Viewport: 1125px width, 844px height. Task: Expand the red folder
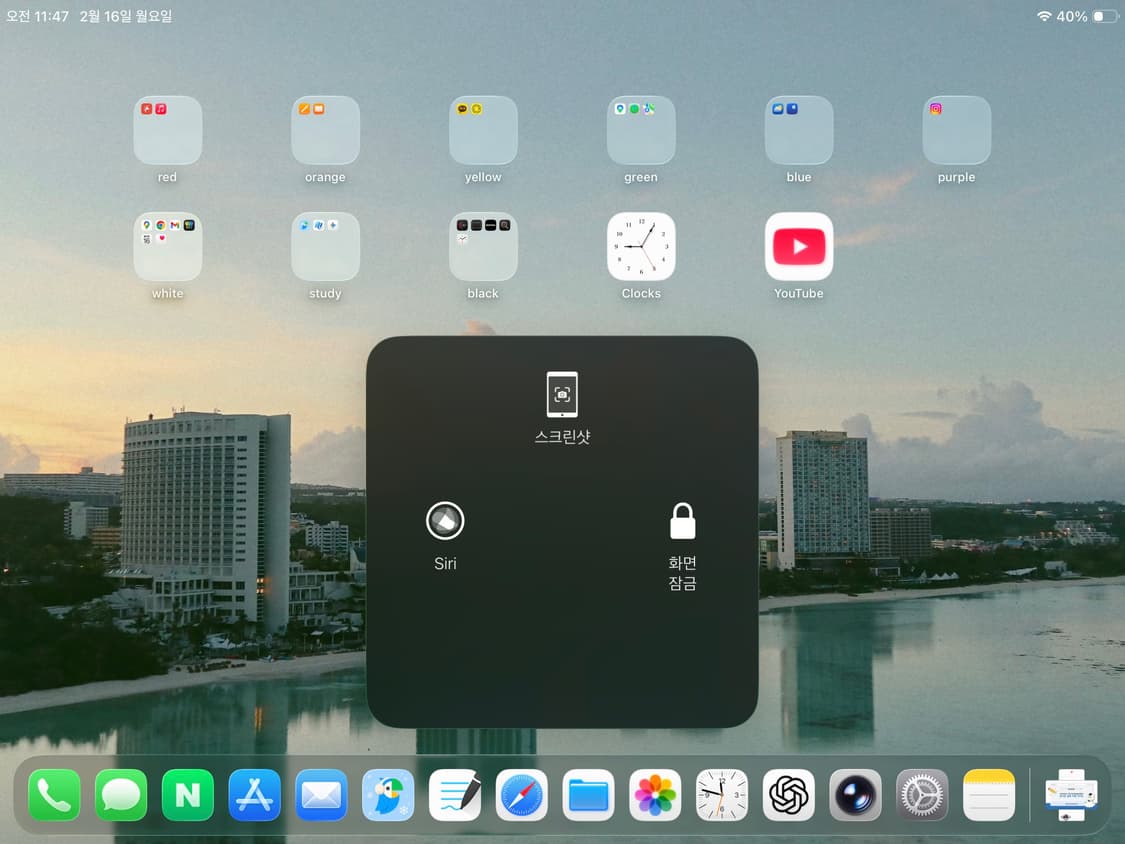click(x=167, y=130)
